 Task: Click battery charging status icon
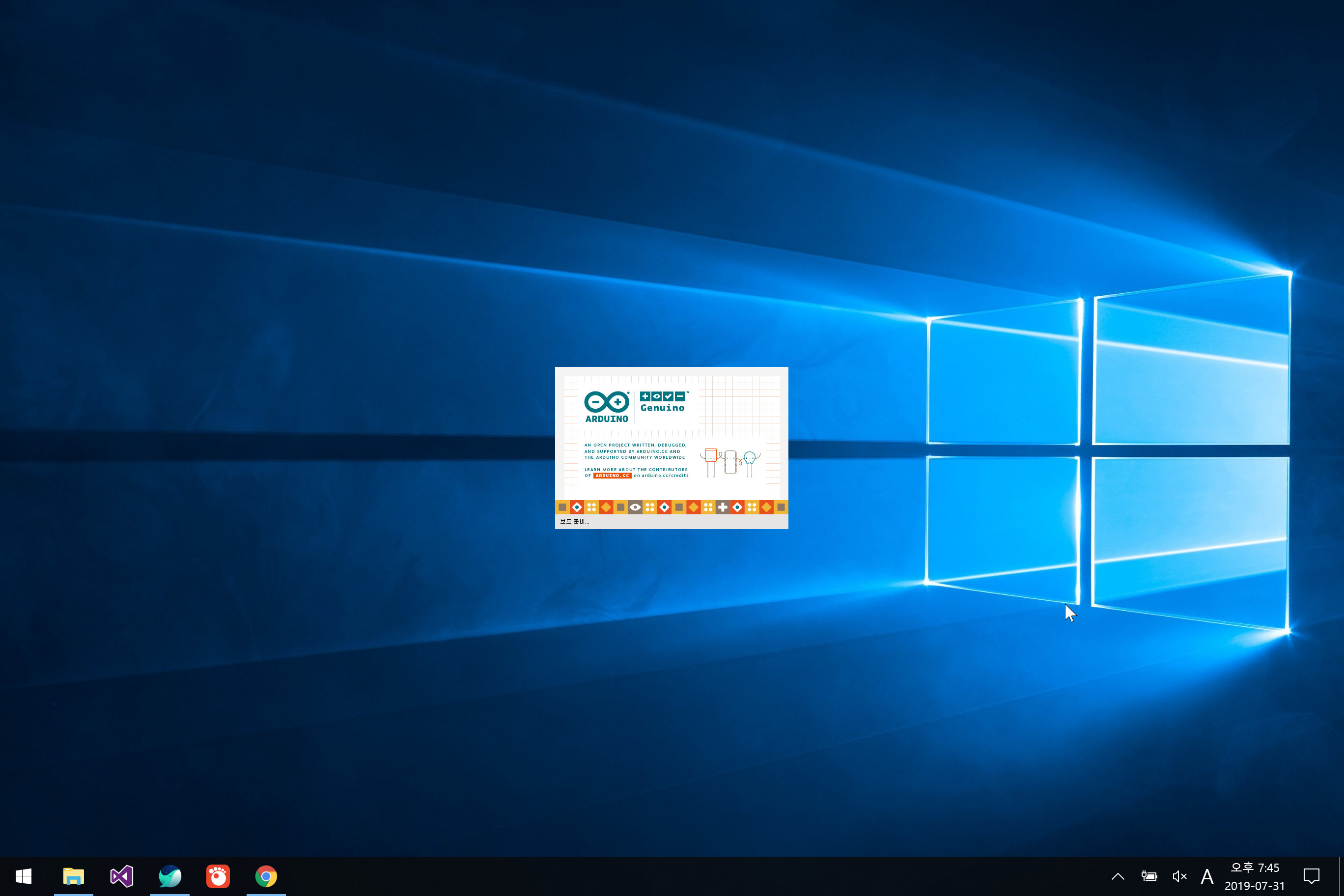(1148, 876)
